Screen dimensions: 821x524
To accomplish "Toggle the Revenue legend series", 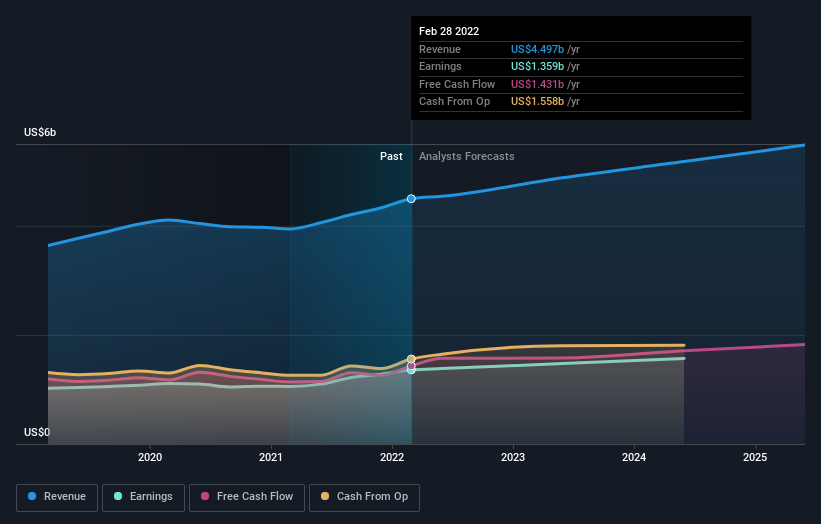I will tap(57, 497).
